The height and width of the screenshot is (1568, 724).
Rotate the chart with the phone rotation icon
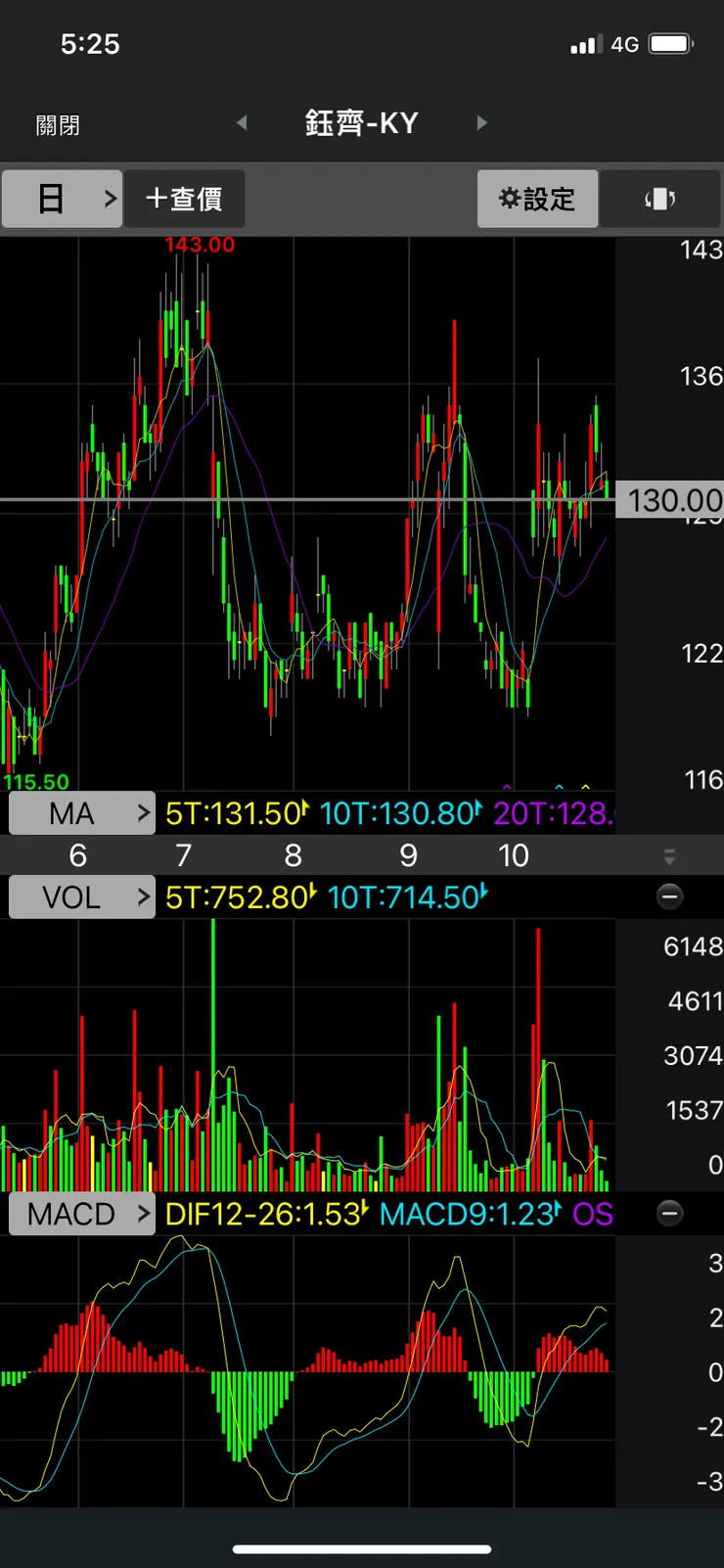660,199
